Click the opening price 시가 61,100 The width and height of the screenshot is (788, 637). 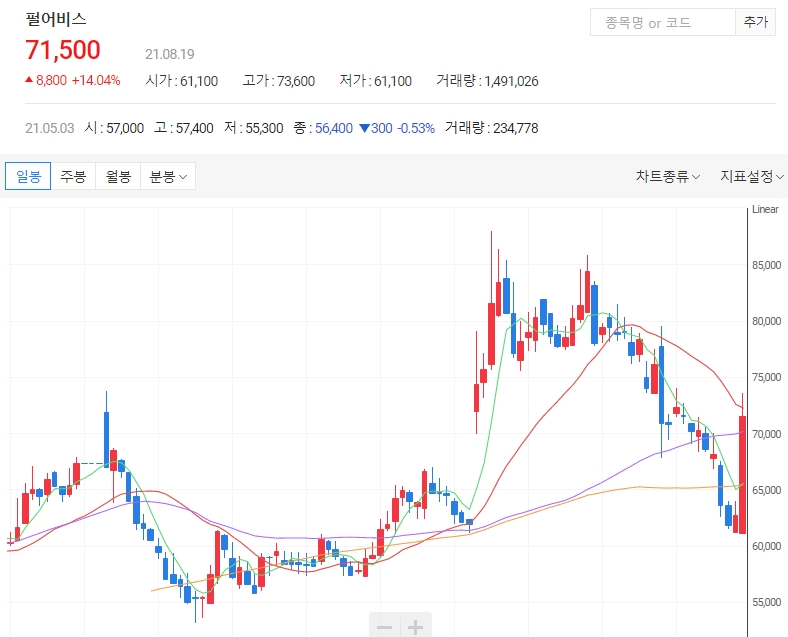tap(181, 81)
